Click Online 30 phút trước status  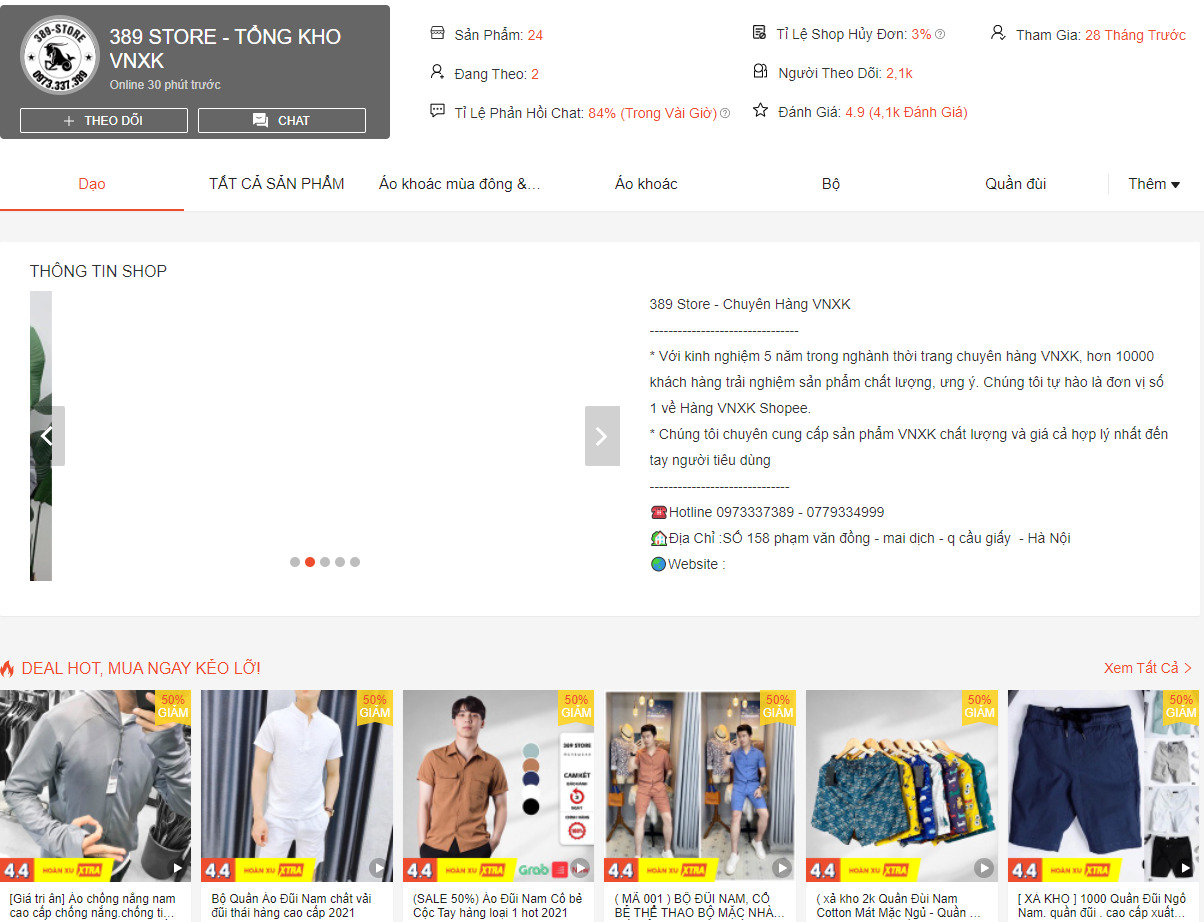165,85
